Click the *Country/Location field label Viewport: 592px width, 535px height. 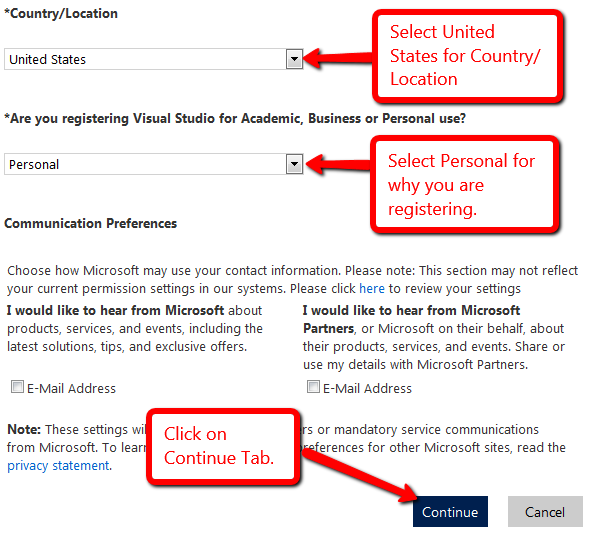point(61,14)
